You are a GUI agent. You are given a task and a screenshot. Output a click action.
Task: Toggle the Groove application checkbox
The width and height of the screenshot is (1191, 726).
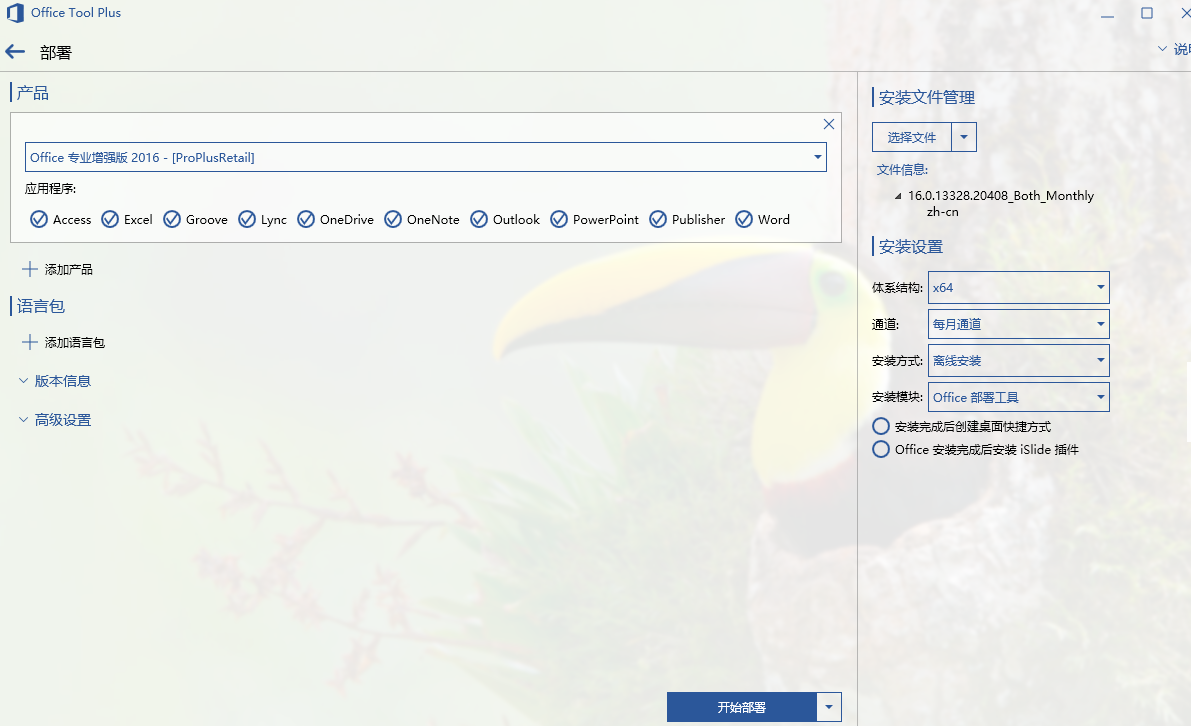coord(172,219)
